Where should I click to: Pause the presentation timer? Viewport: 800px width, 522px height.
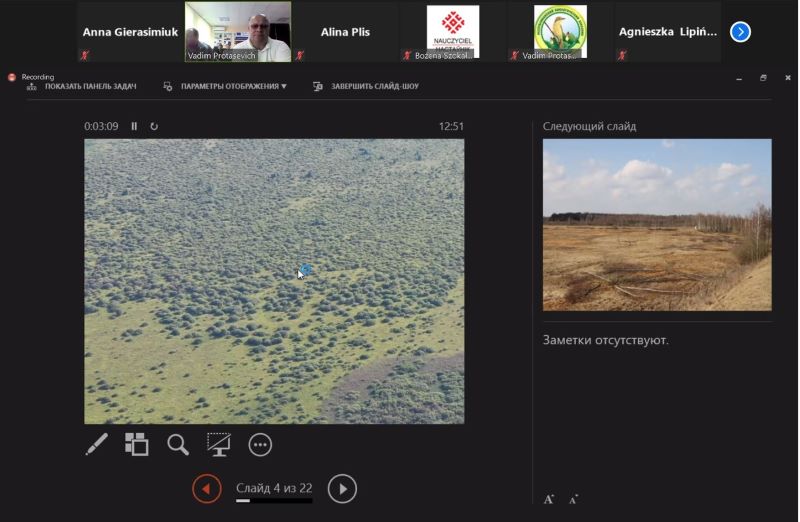click(135, 127)
